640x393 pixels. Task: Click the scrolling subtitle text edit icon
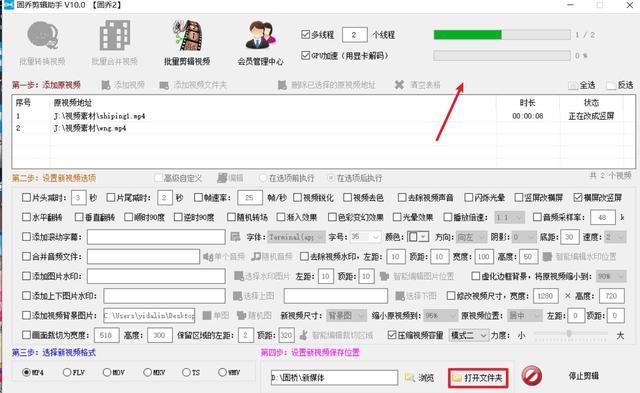pyautogui.click(x=236, y=237)
